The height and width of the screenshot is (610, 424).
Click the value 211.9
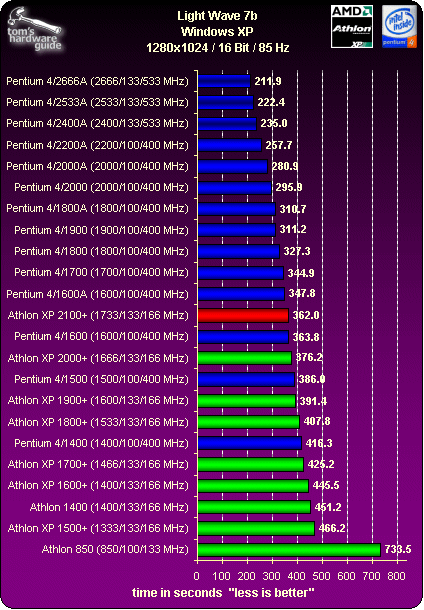tap(268, 81)
